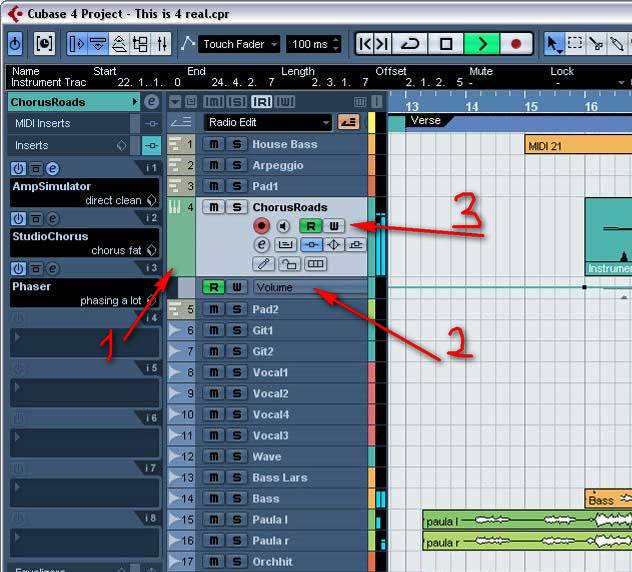Open ChorusRoads edit channel settings button
Screen dimensions: 632x572
(x=262, y=245)
